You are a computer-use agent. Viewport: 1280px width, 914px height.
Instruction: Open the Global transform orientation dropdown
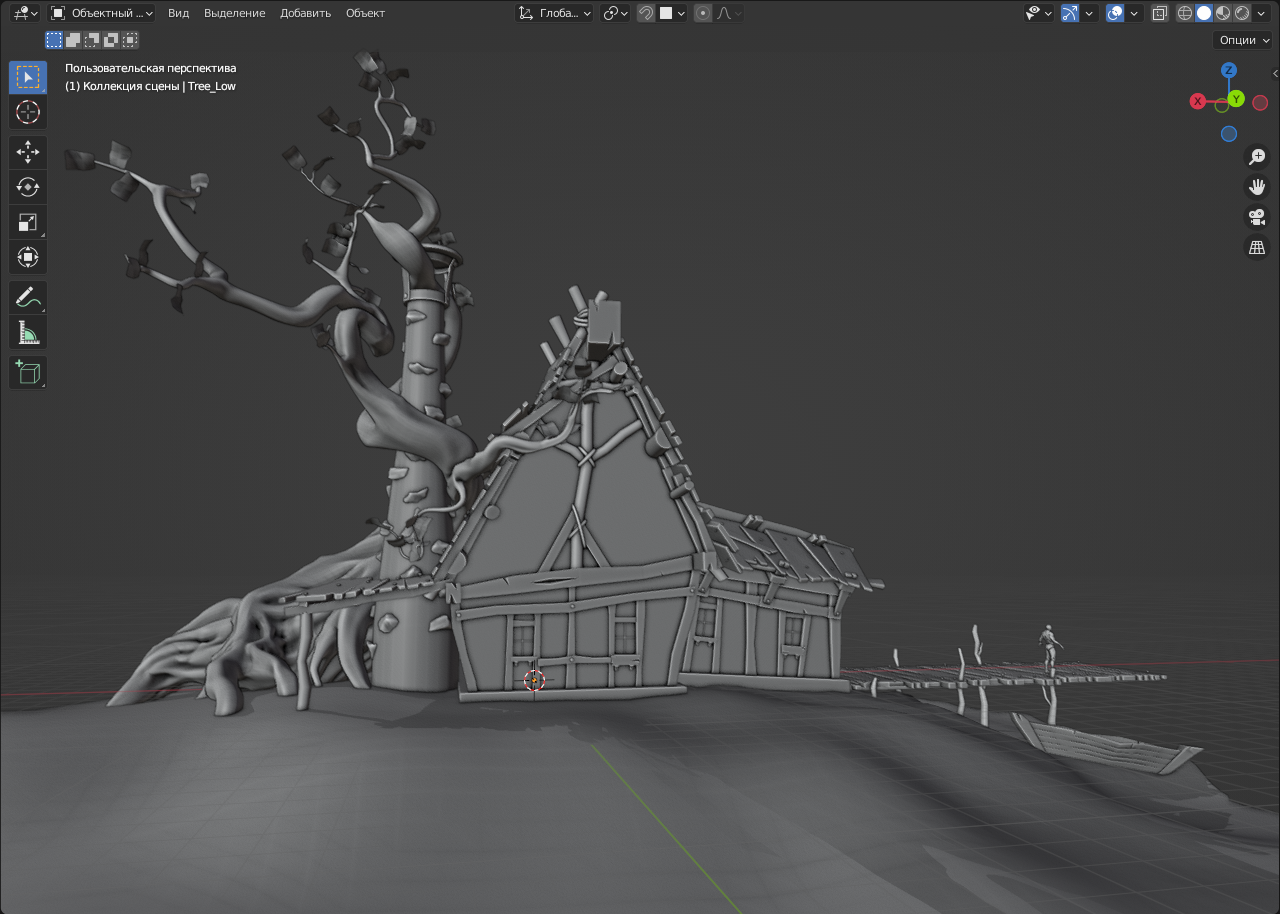(555, 13)
